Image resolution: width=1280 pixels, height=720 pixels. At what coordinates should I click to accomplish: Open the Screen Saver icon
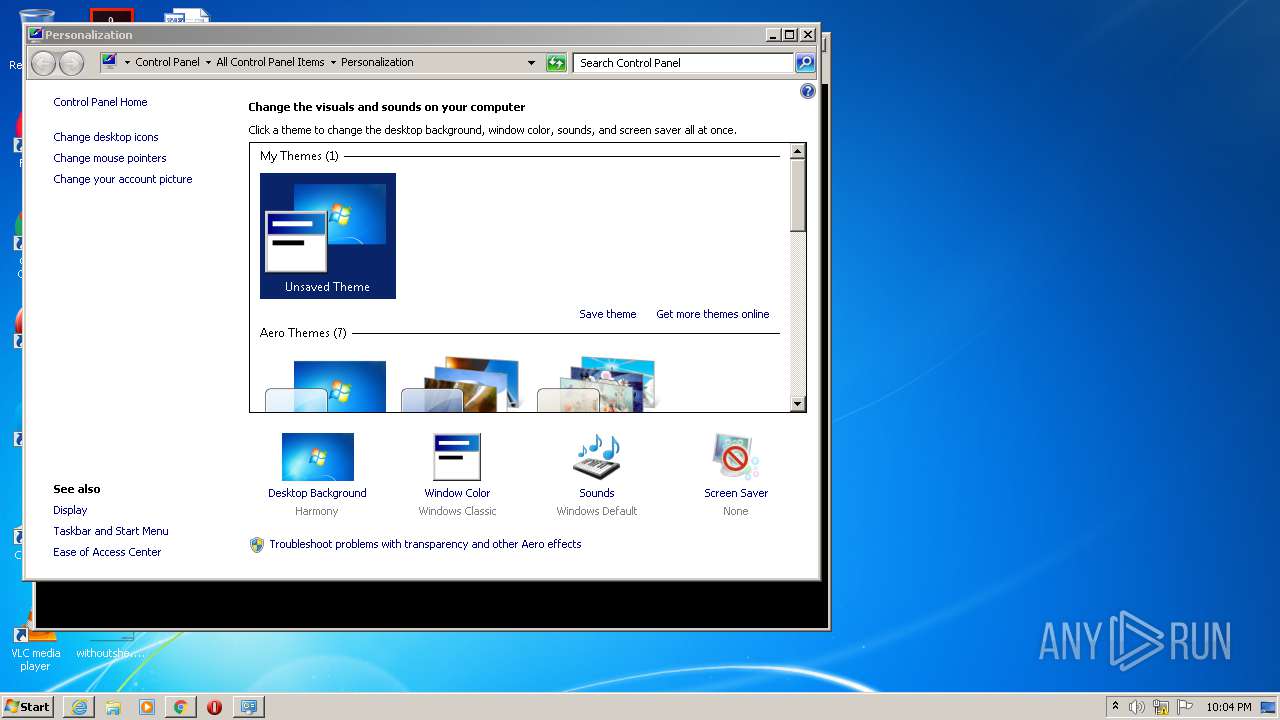tap(736, 457)
